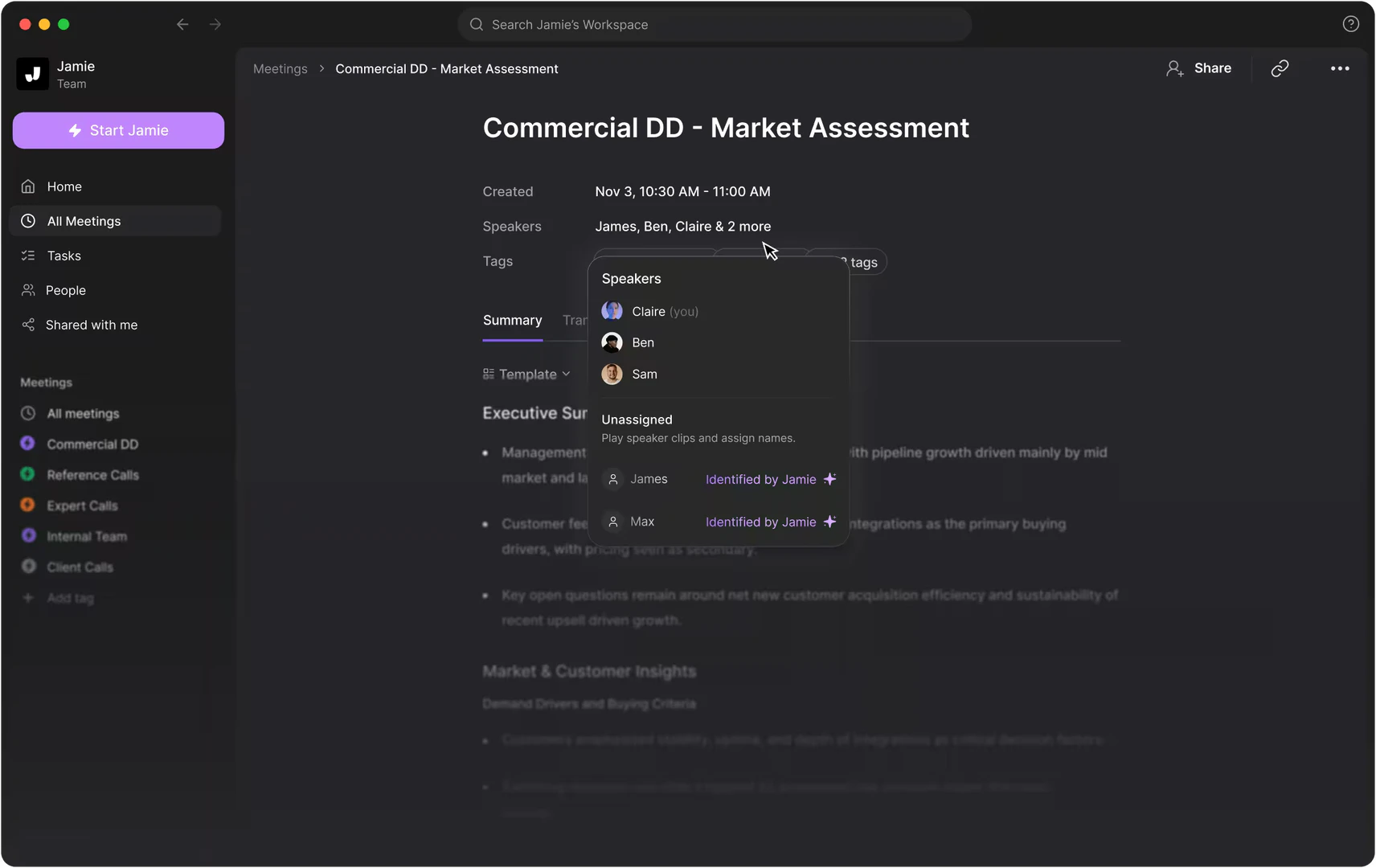This screenshot has width=1376, height=868.
Task: Click the back navigation arrow
Action: point(182,24)
